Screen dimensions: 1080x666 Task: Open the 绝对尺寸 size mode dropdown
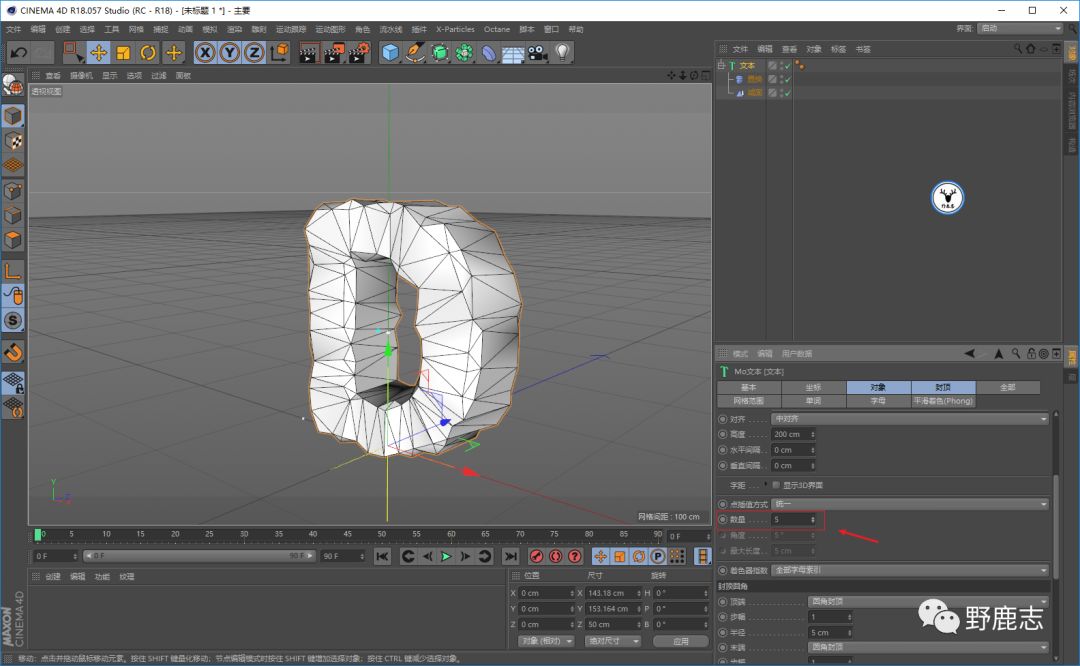[613, 641]
